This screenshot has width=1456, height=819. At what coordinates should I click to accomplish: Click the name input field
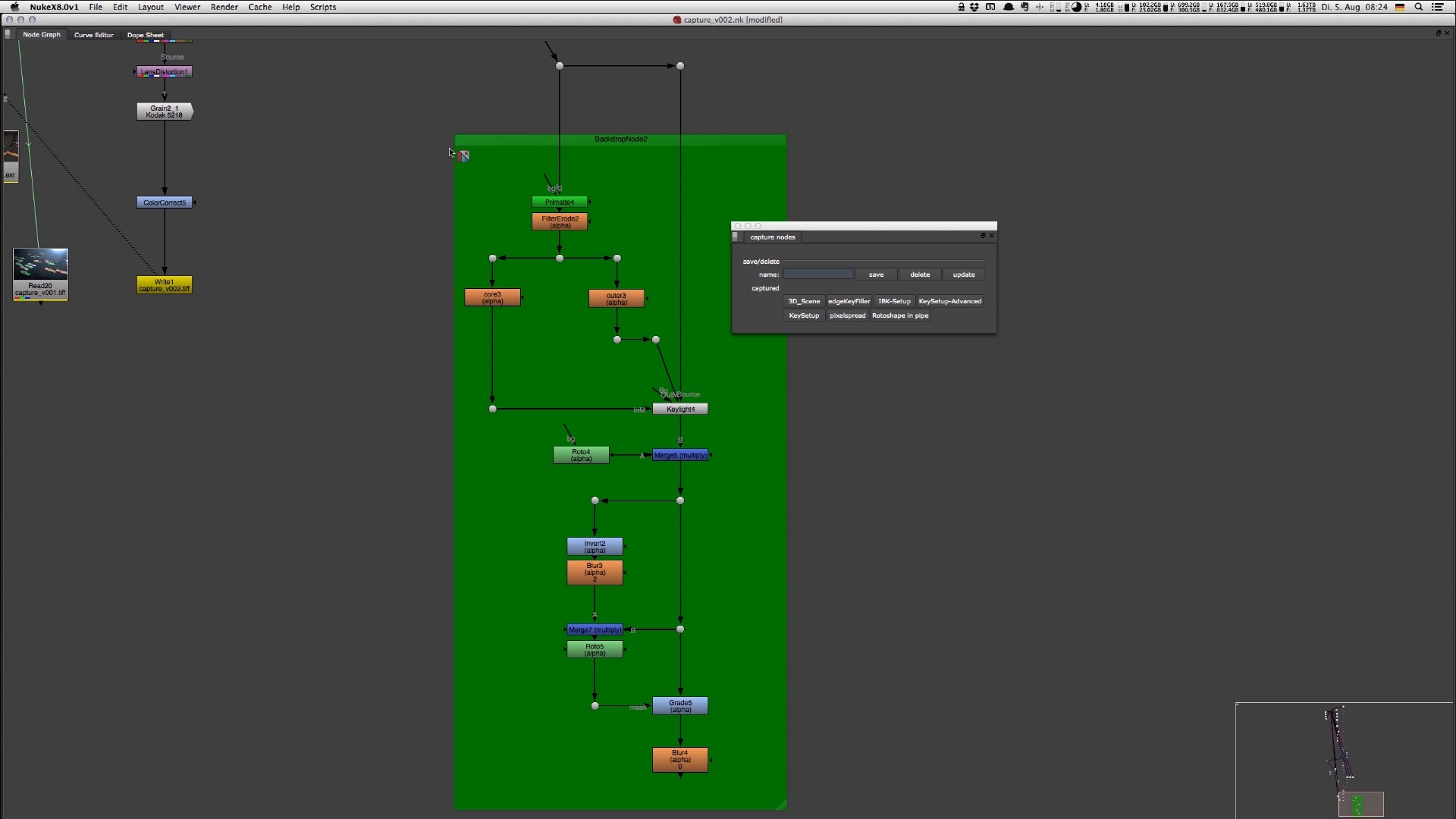tap(817, 274)
